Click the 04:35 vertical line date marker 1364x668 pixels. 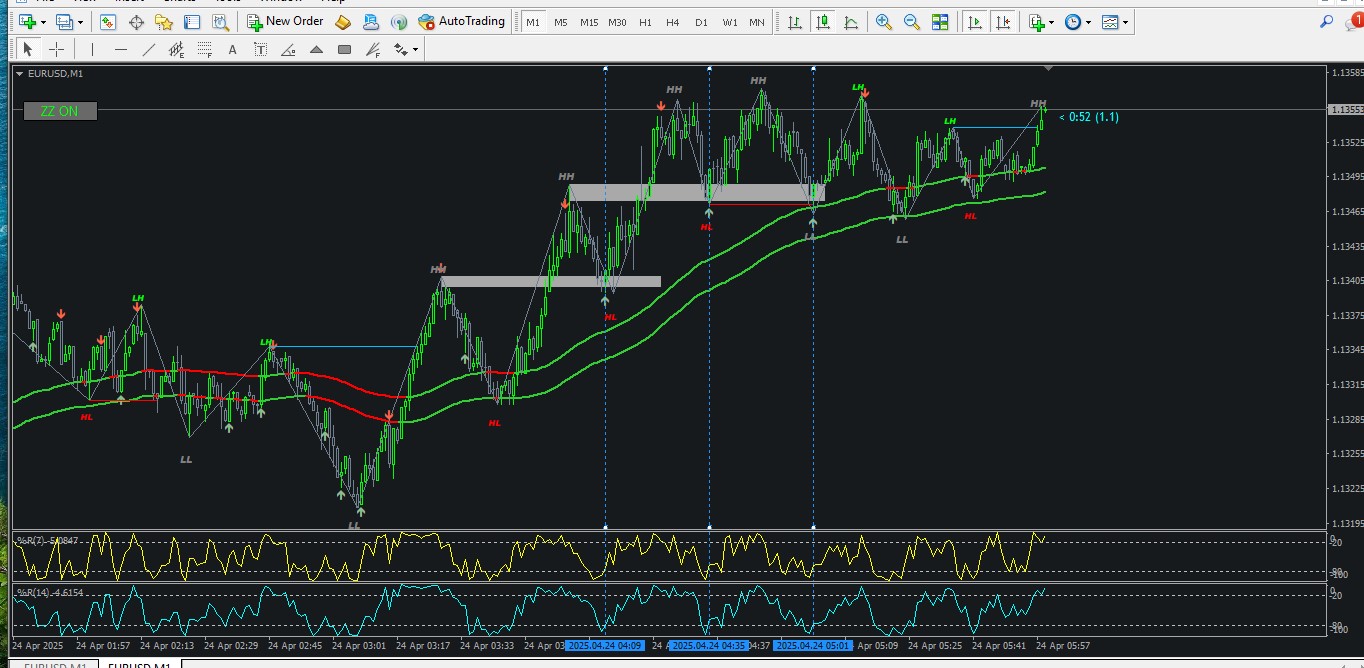(708, 646)
